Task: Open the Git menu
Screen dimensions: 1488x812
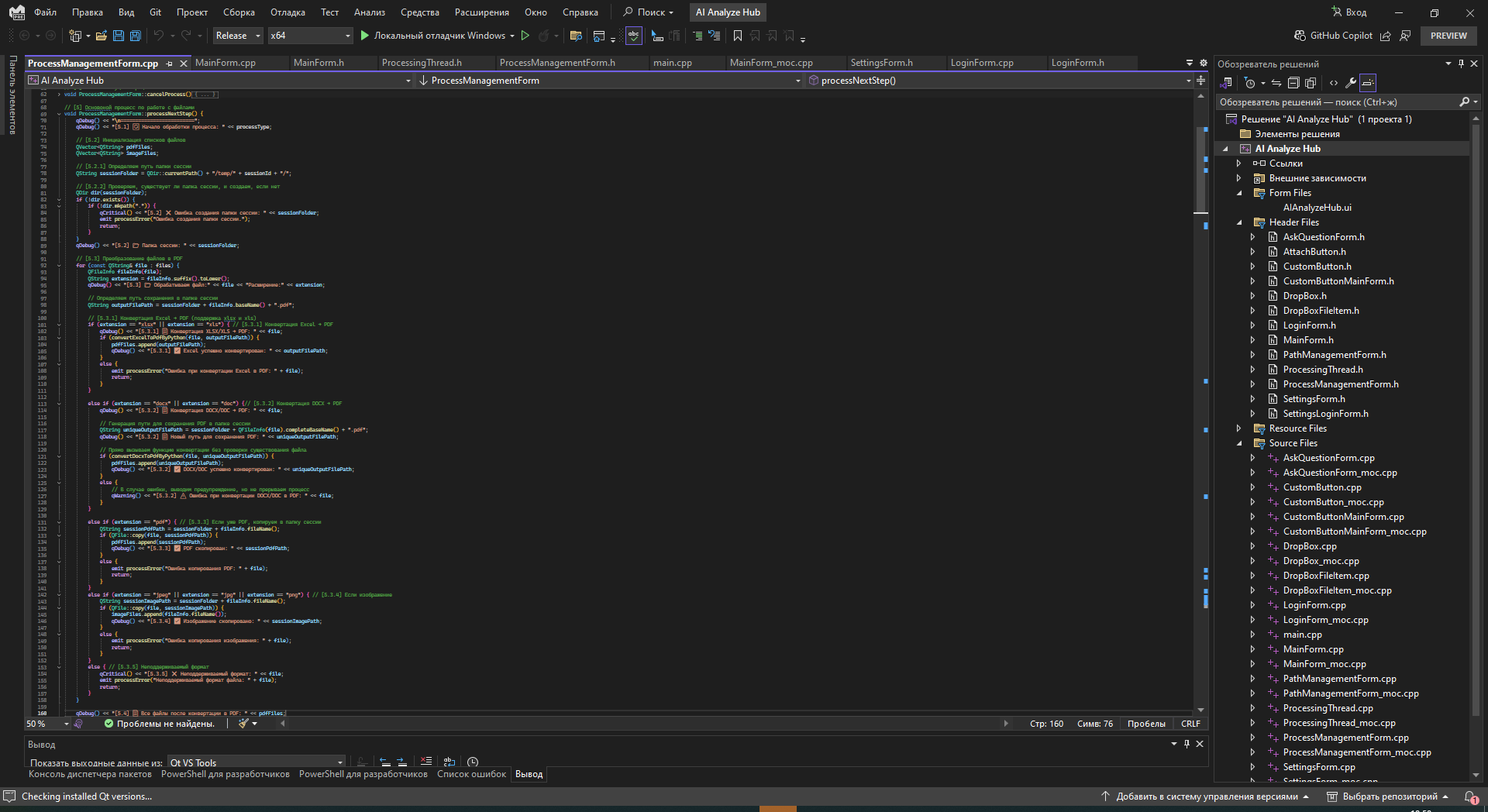Action: (155, 12)
